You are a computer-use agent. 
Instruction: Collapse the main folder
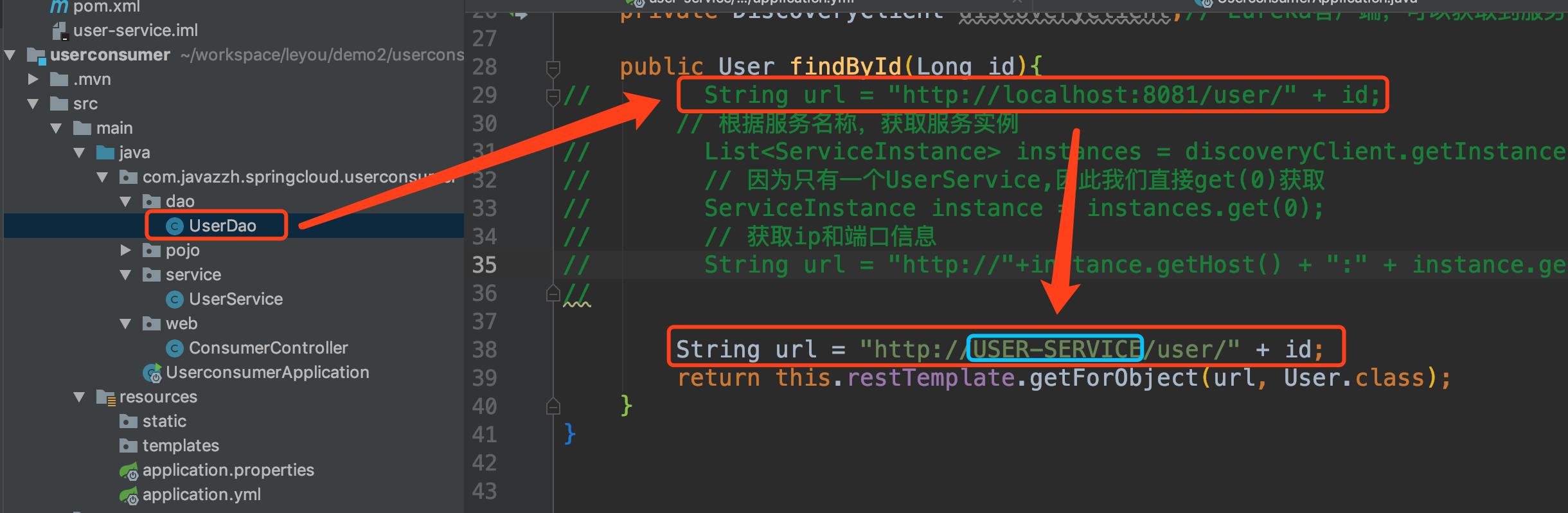pos(57,129)
